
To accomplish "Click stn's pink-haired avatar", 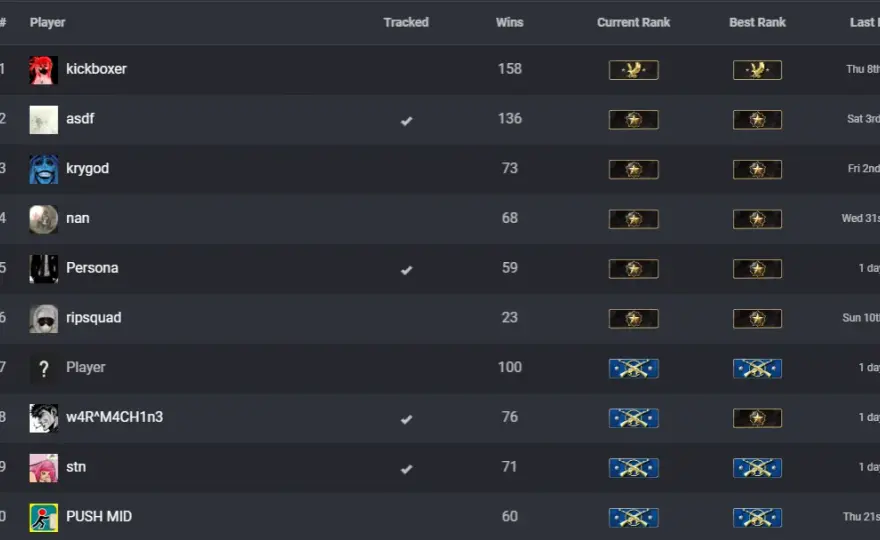I will pyautogui.click(x=43, y=468).
